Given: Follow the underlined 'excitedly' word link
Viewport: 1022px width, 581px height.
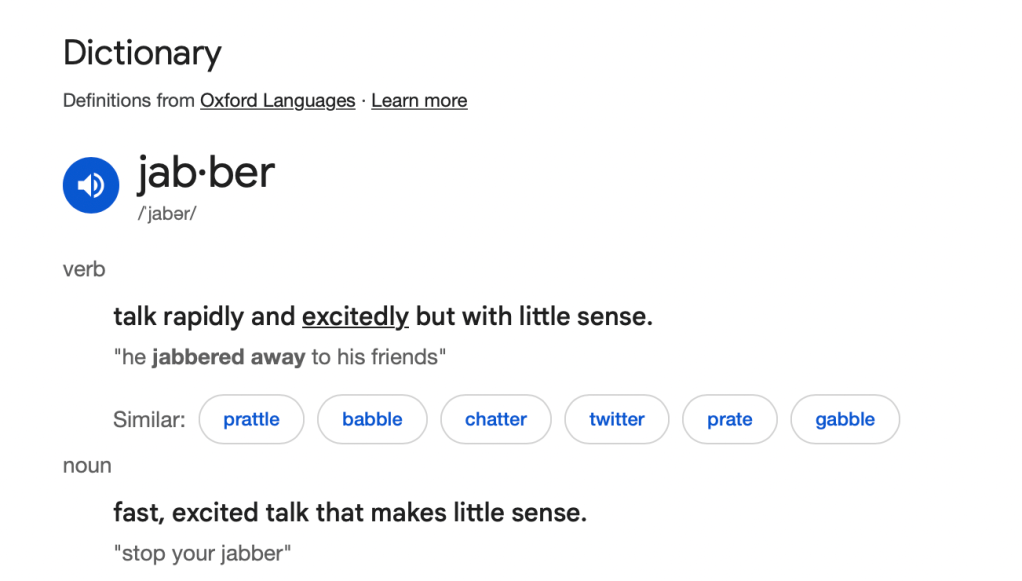Looking at the screenshot, I should point(355,317).
